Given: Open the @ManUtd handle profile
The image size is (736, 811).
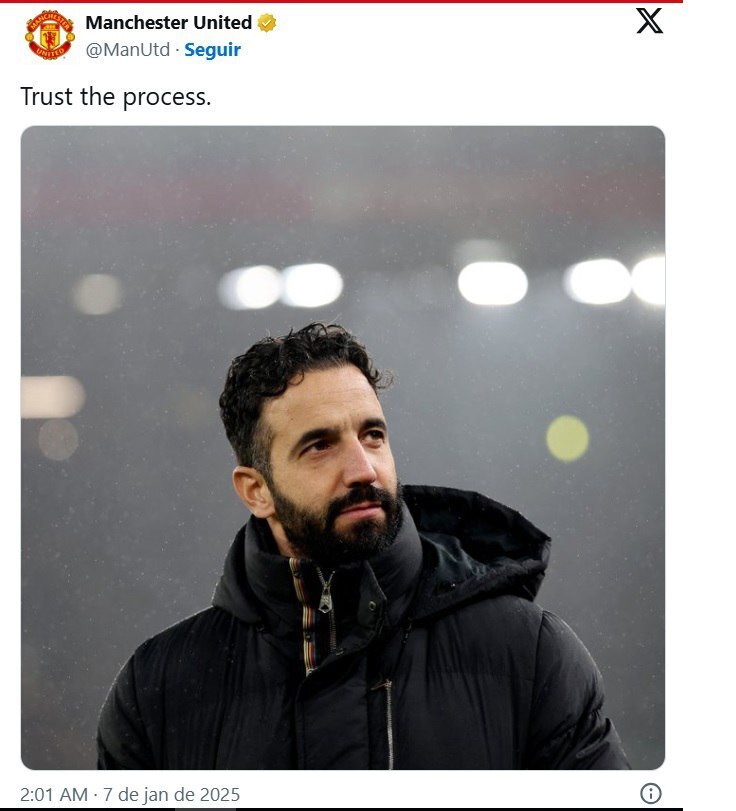Looking at the screenshot, I should click(x=128, y=49).
